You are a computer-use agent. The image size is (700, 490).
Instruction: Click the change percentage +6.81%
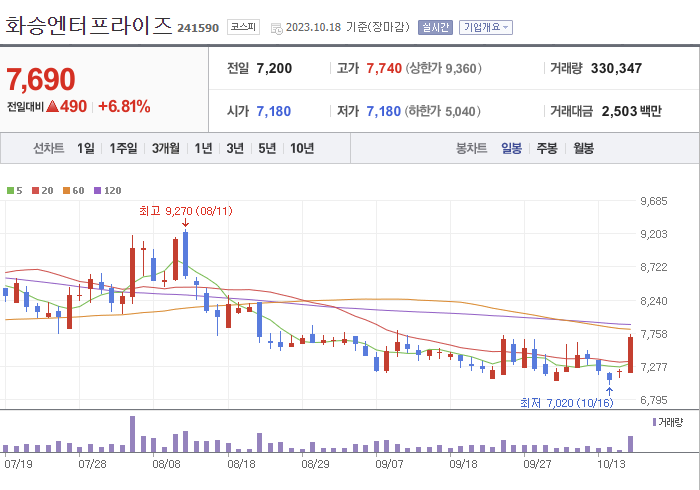[124, 107]
